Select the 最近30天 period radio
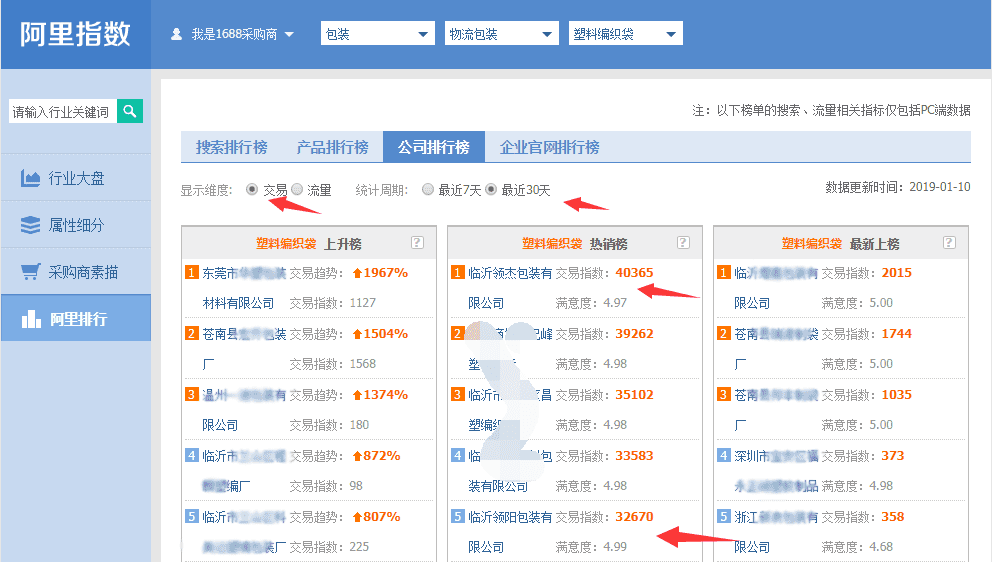Screen dimensions: 992x562 491,189
